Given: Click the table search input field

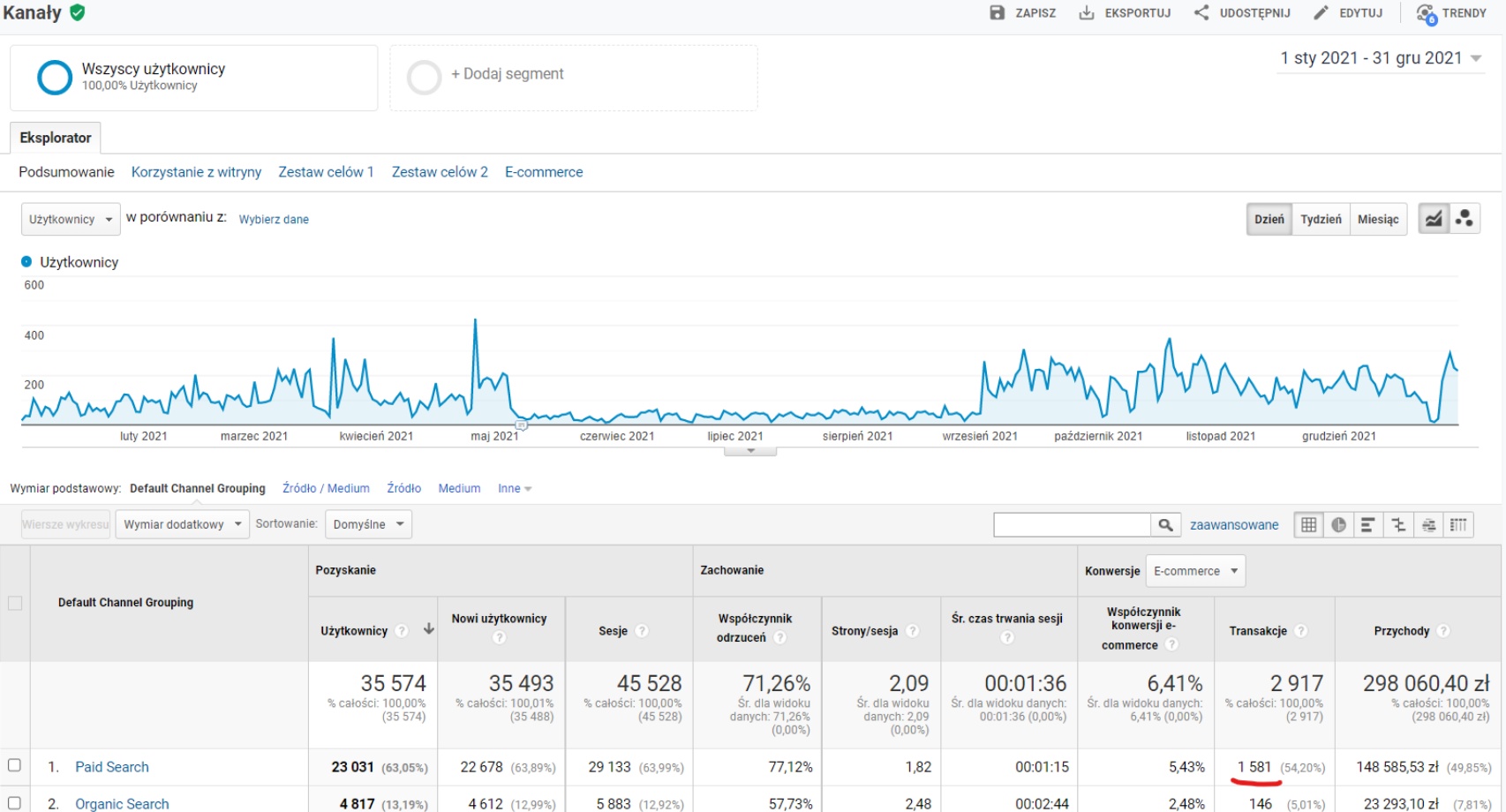Looking at the screenshot, I should (1072, 525).
